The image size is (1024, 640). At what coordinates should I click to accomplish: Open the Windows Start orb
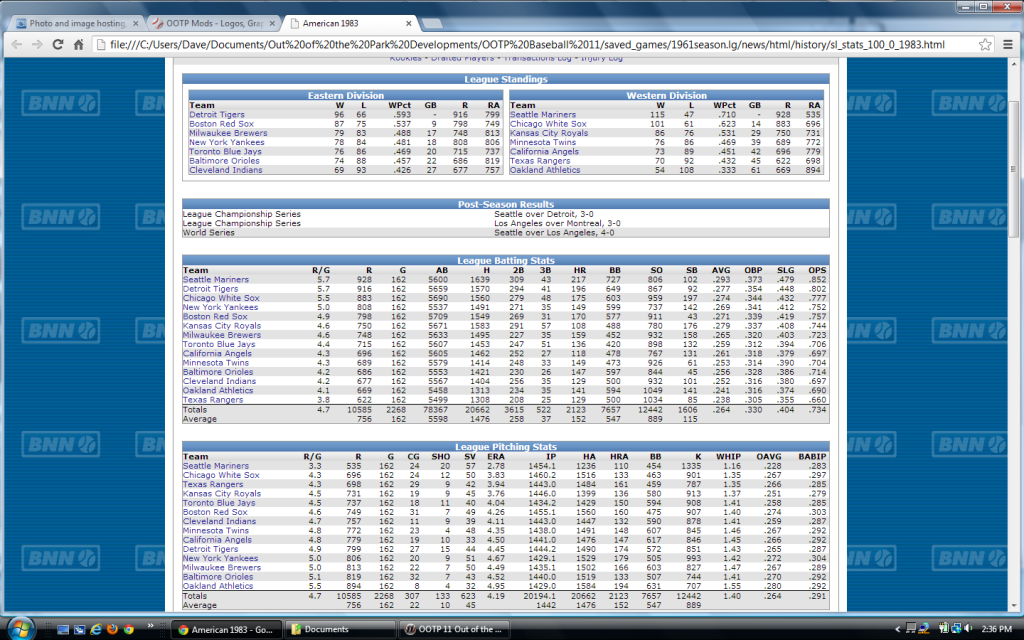click(x=21, y=629)
